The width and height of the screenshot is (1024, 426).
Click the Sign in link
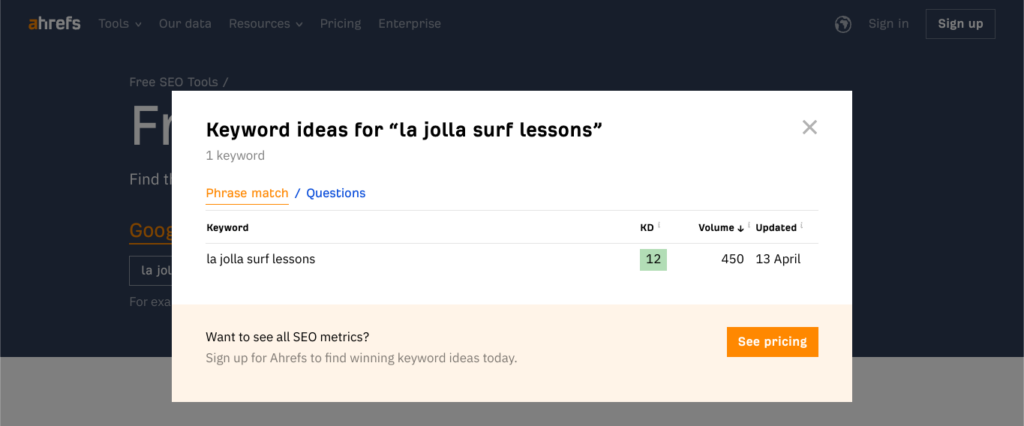pos(889,24)
